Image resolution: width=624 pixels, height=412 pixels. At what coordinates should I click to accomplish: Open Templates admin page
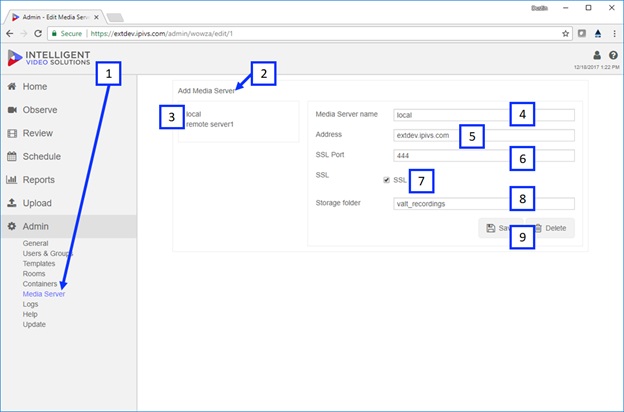click(x=39, y=264)
